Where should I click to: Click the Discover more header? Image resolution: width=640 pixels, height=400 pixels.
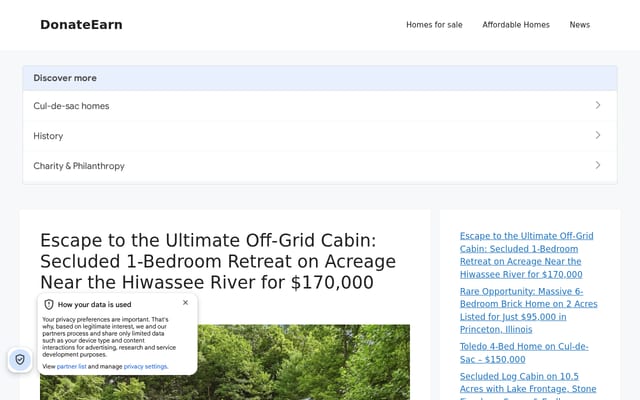(320, 78)
